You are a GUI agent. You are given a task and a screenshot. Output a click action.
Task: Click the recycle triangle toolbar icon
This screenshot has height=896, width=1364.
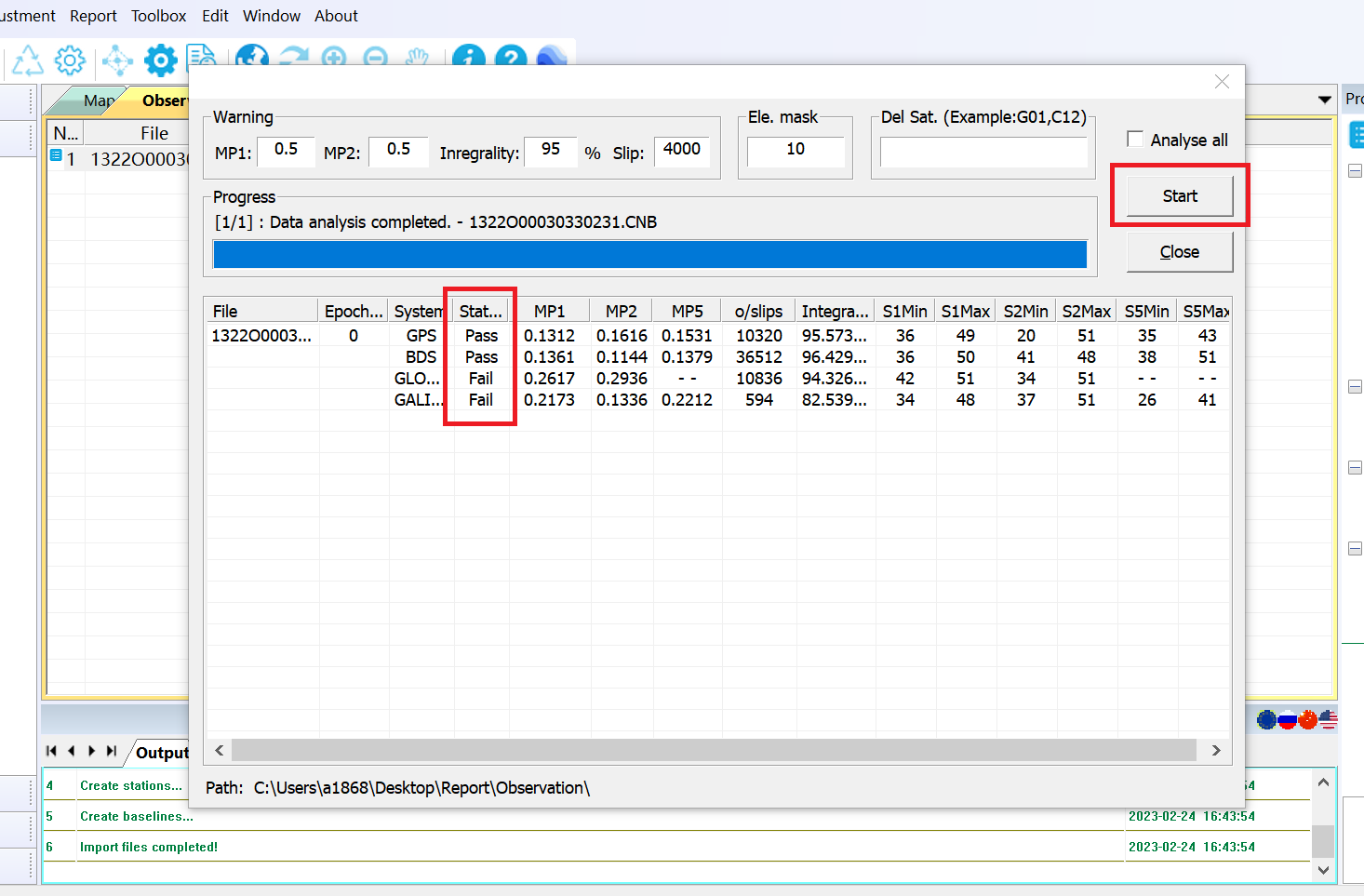pos(28,61)
